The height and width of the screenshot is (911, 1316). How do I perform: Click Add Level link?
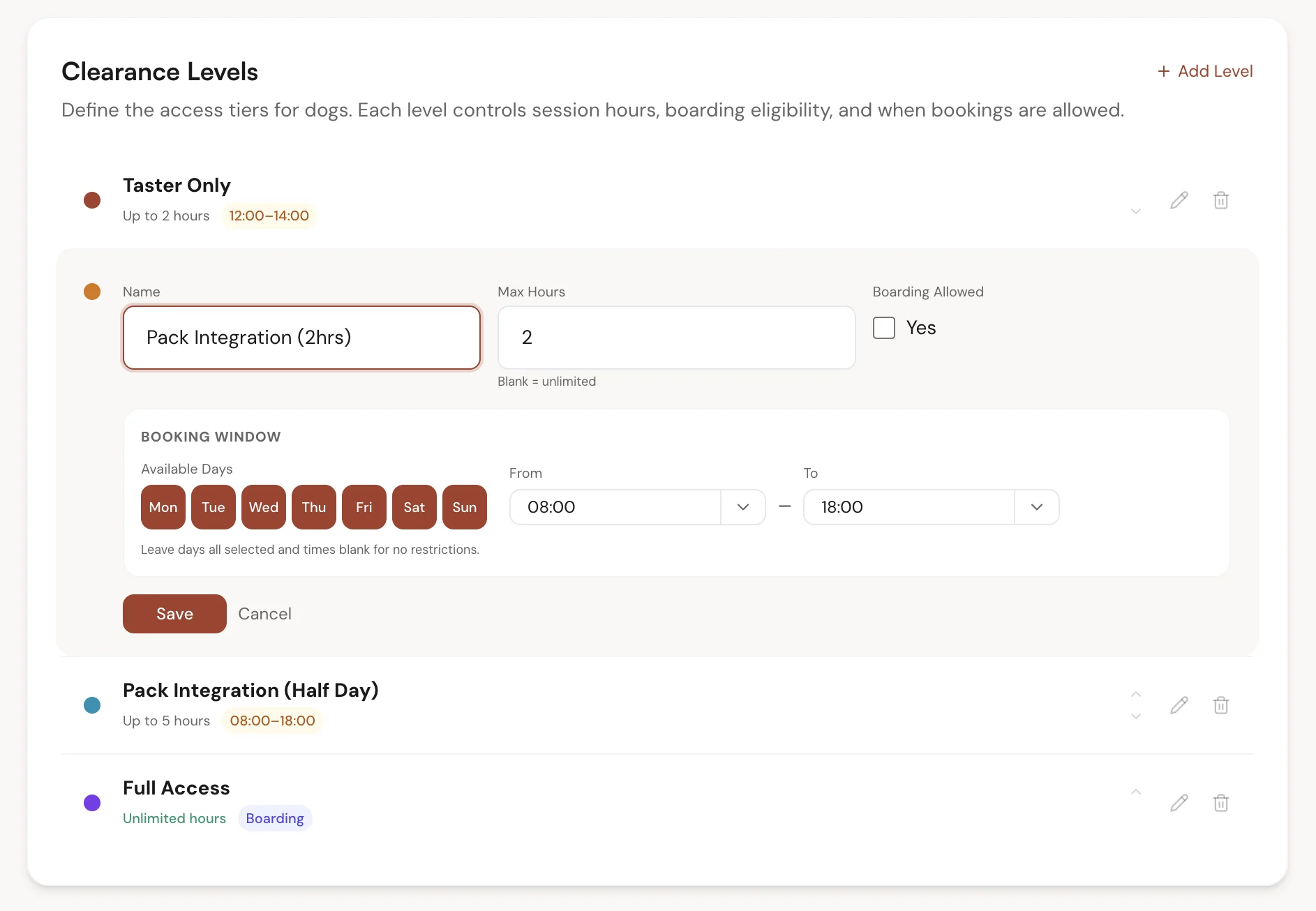pos(1205,71)
